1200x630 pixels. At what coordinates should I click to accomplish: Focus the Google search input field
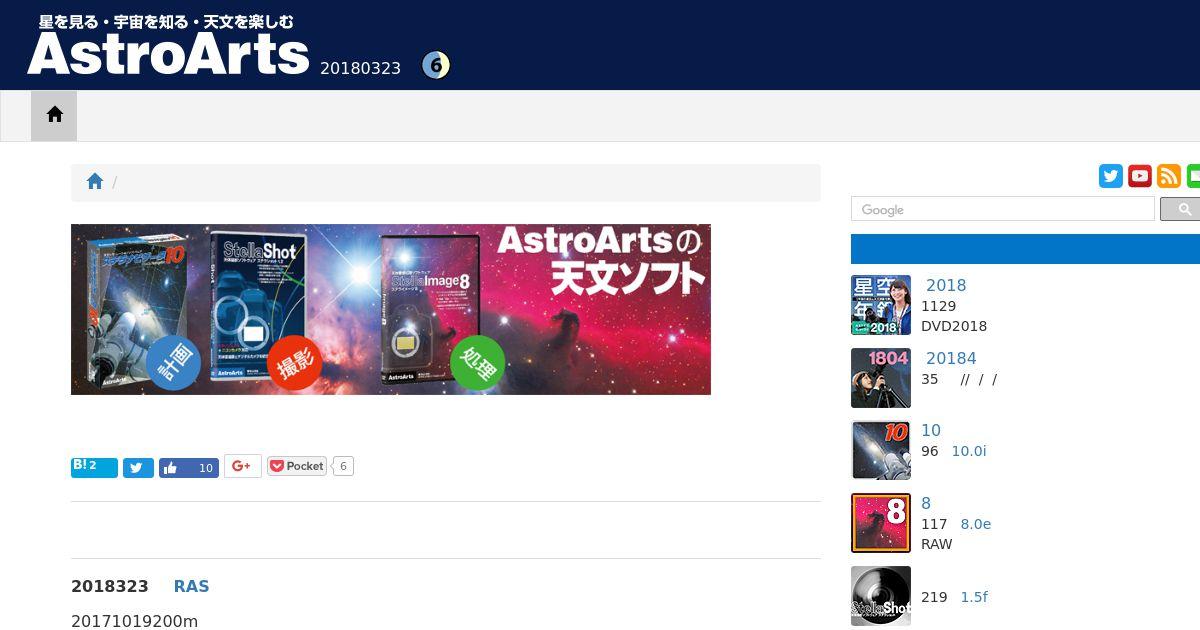coord(1003,209)
